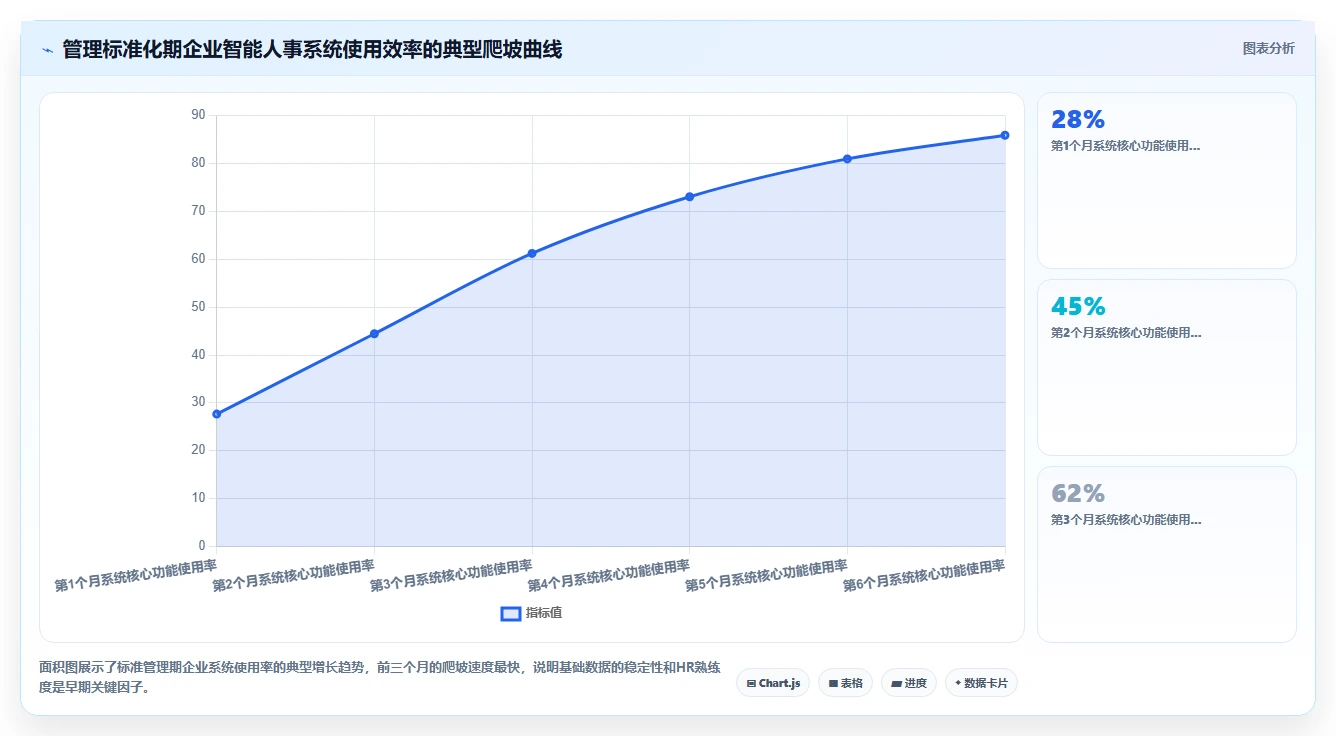The image size is (1336, 736).
Task: Select the month 1 data point on the curve
Action: [217, 414]
